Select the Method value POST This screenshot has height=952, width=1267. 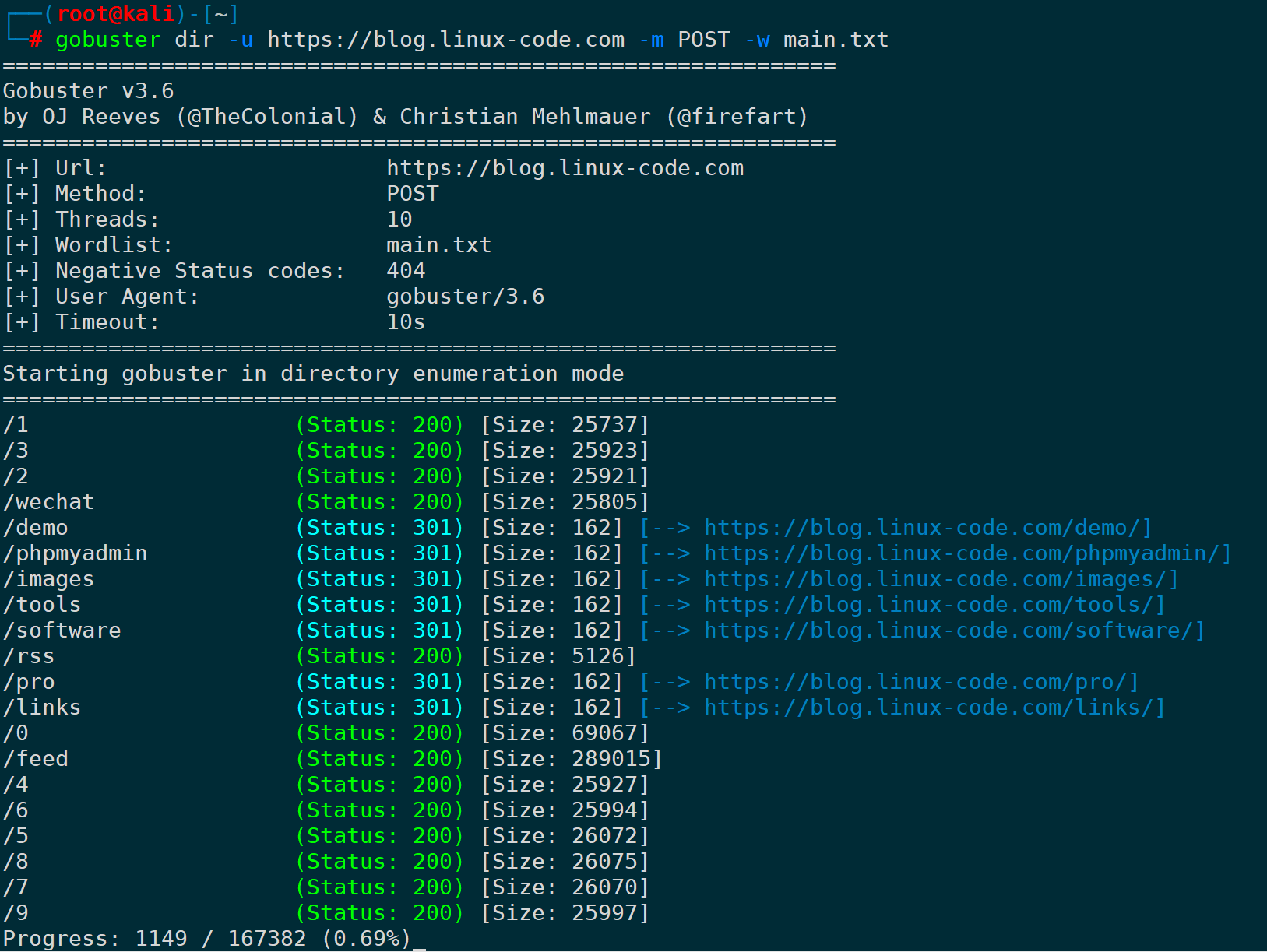pyautogui.click(x=413, y=194)
